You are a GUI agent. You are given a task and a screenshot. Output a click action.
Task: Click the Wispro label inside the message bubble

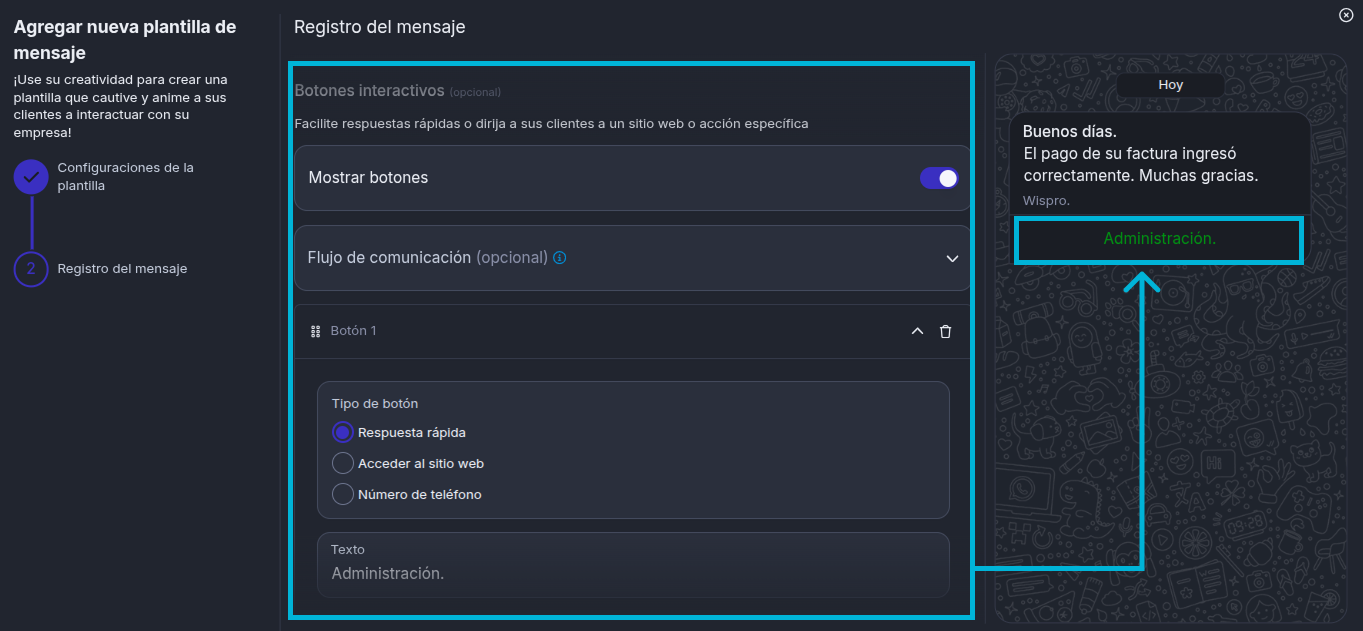click(x=1045, y=199)
